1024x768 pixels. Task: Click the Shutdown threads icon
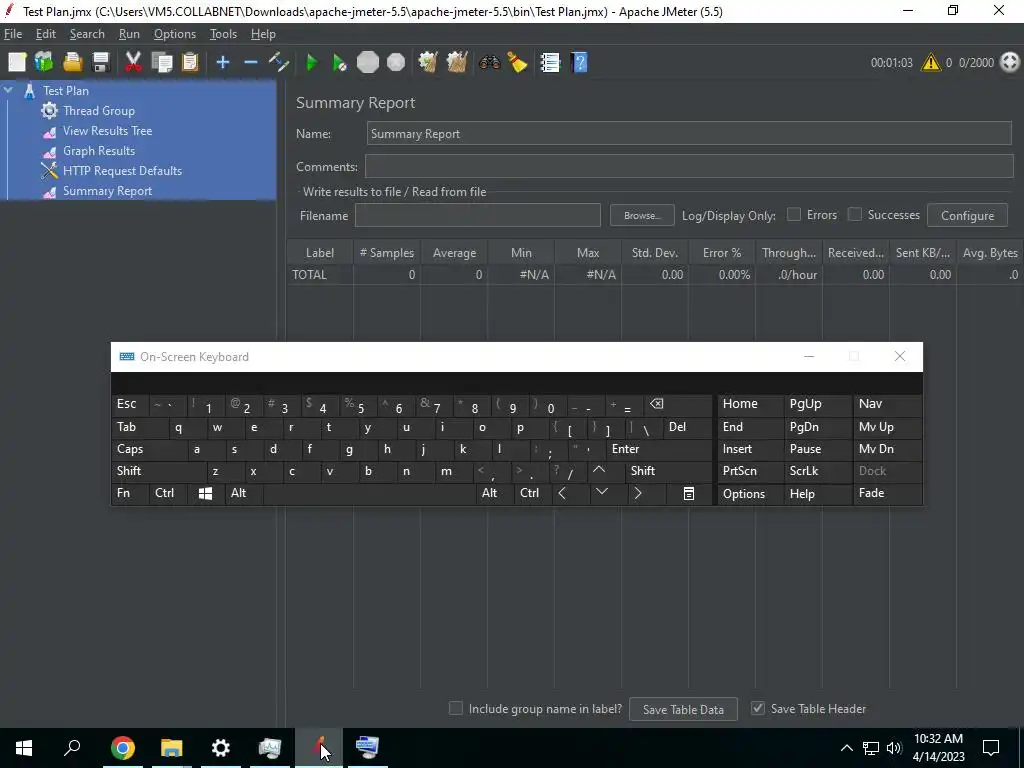coord(396,63)
